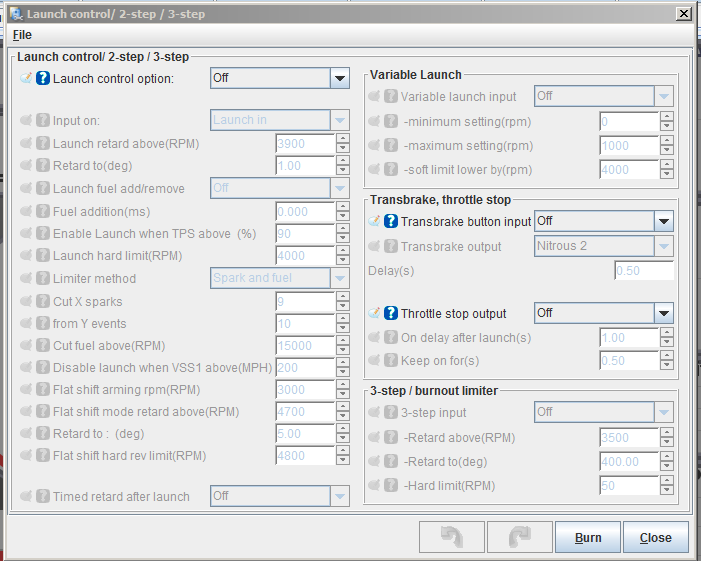This screenshot has height=561, width=701.
Task: Click the Close button
Action: pyautogui.click(x=655, y=537)
